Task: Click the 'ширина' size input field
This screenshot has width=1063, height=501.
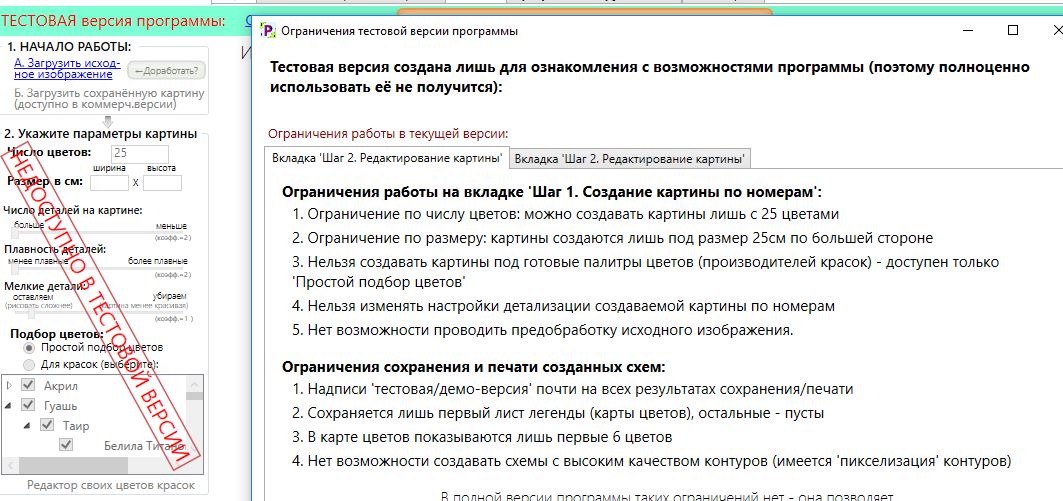Action: click(109, 182)
